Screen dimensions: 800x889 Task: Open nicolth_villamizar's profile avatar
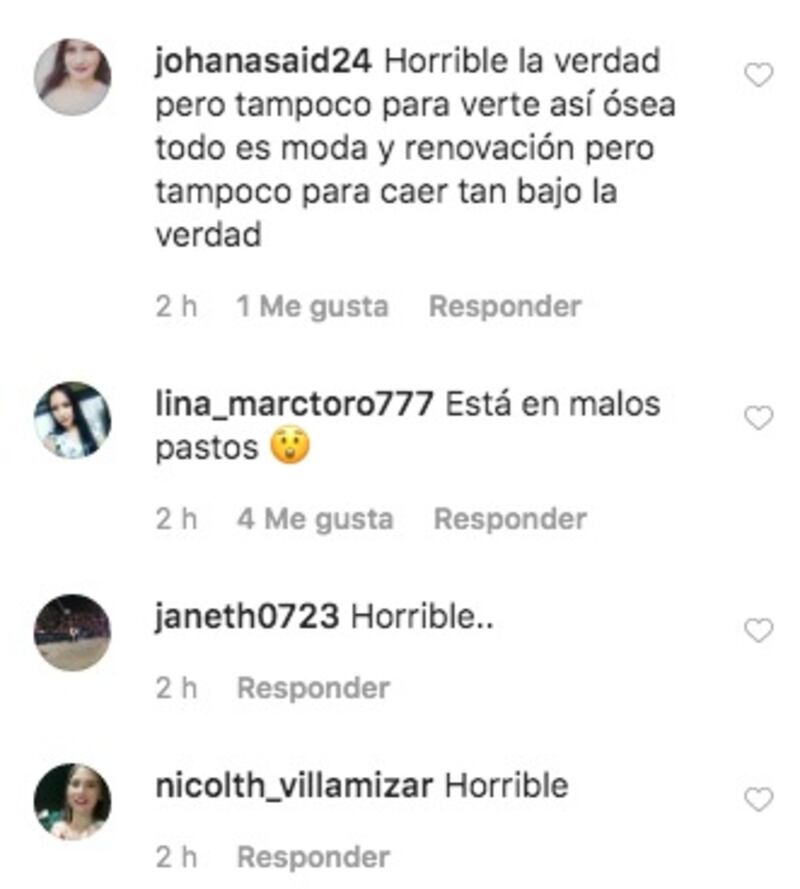pos(72,802)
